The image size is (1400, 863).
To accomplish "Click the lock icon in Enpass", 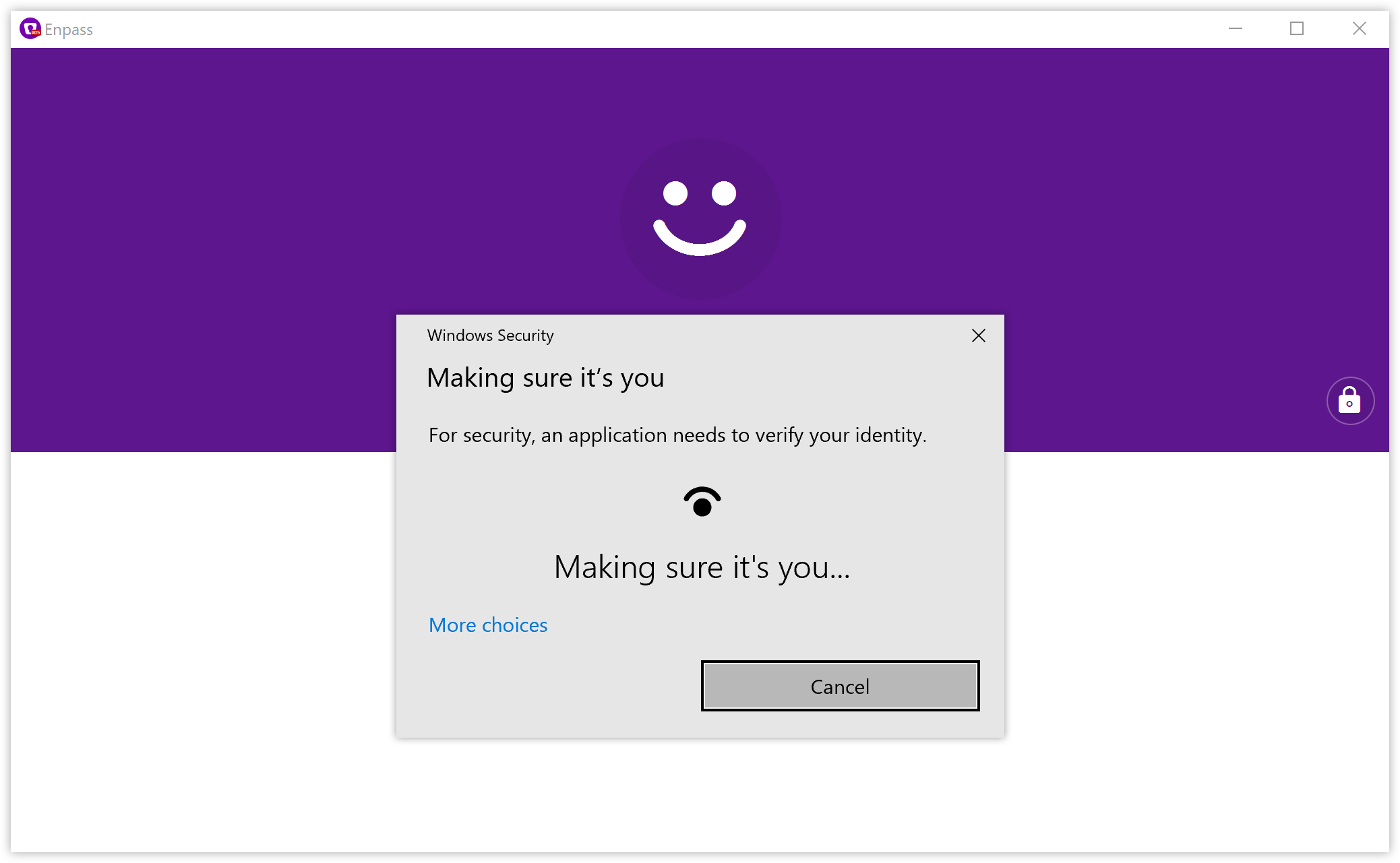I will 1350,400.
